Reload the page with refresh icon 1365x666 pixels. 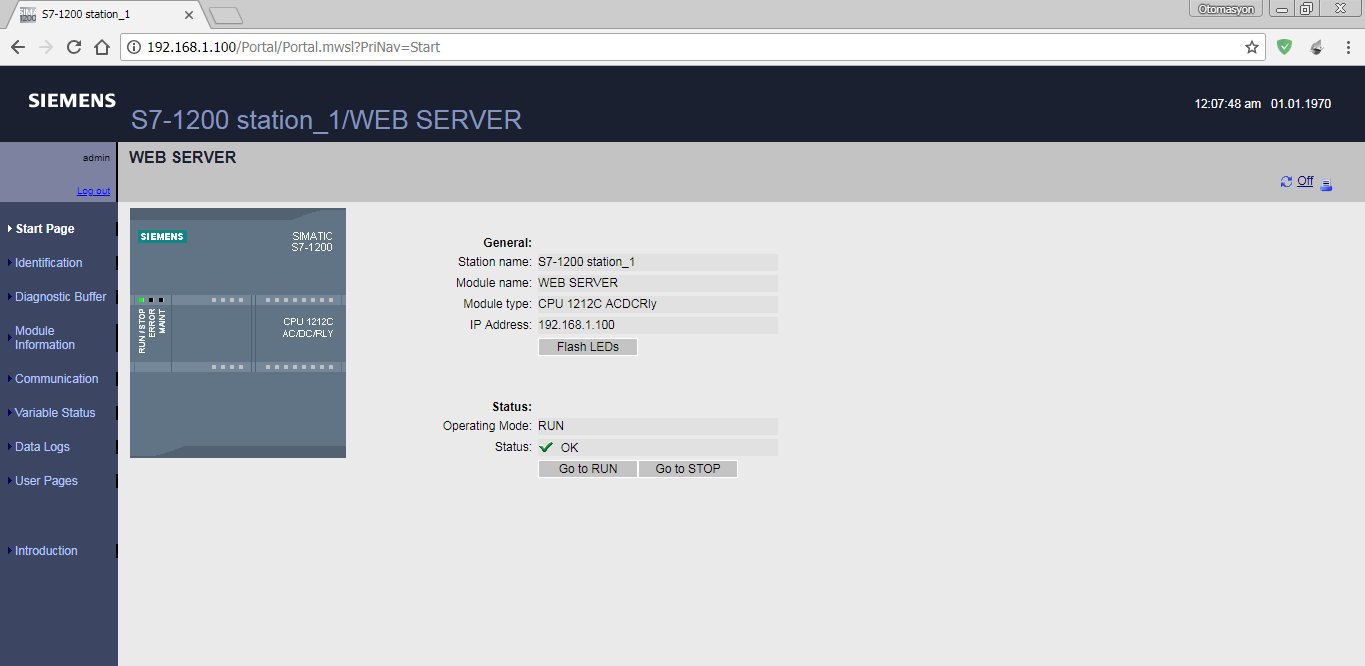click(x=74, y=47)
